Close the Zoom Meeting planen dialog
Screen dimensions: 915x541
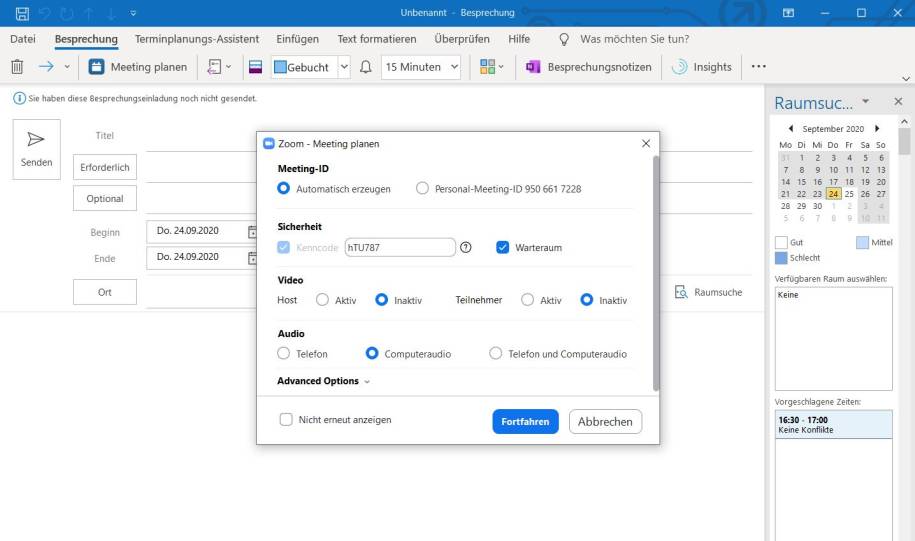tap(646, 144)
